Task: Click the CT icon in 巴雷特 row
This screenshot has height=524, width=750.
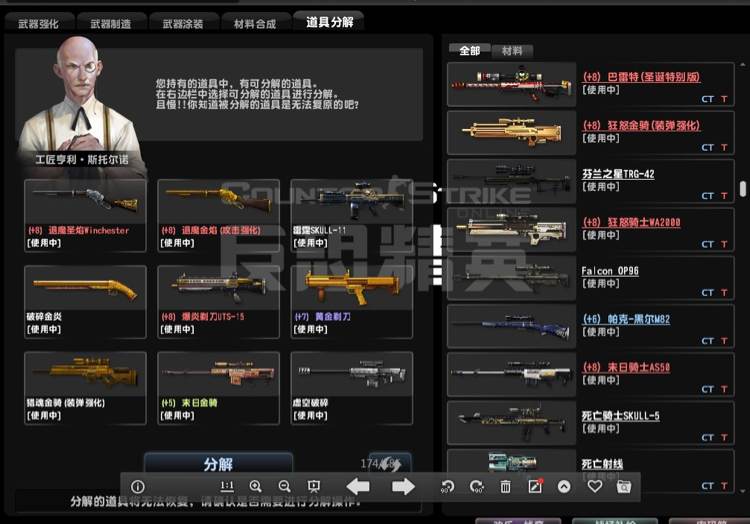Action: pos(708,99)
